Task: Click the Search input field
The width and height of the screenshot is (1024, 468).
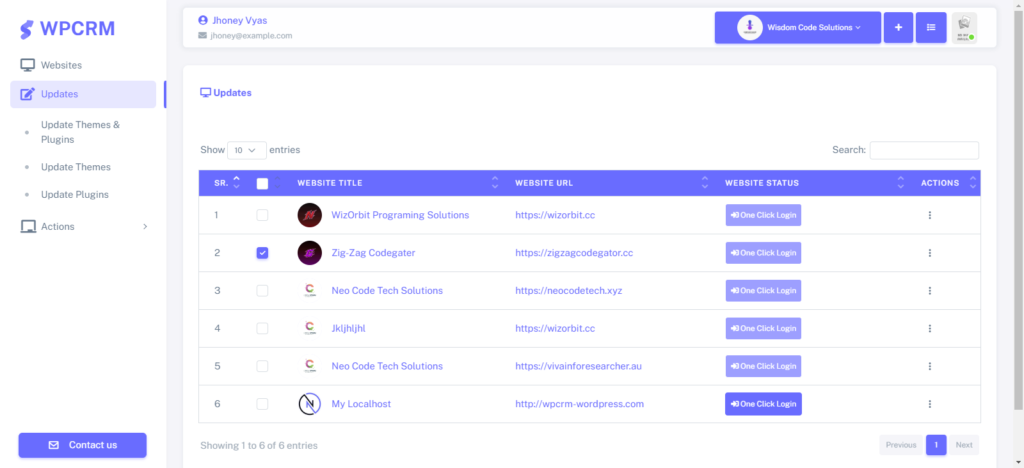Action: pos(924,150)
